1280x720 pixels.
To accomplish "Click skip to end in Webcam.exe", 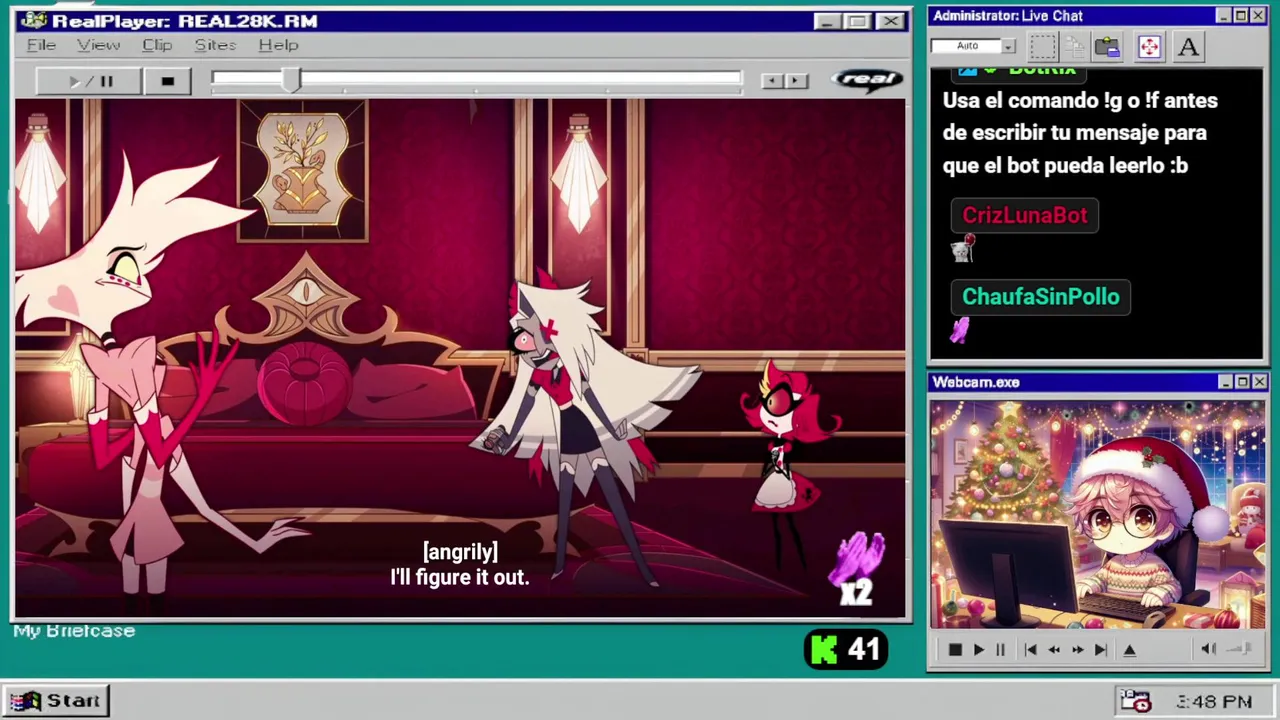I will click(1100, 650).
